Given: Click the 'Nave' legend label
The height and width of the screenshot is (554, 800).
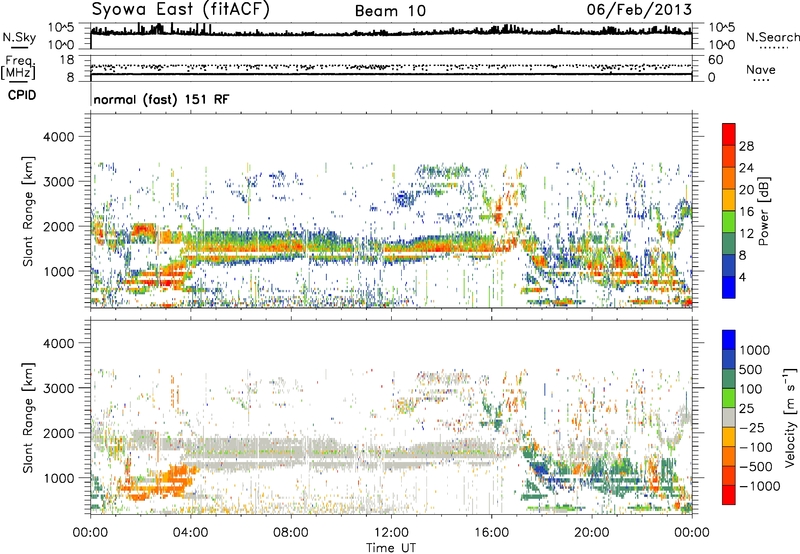Looking at the screenshot, I should (761, 69).
